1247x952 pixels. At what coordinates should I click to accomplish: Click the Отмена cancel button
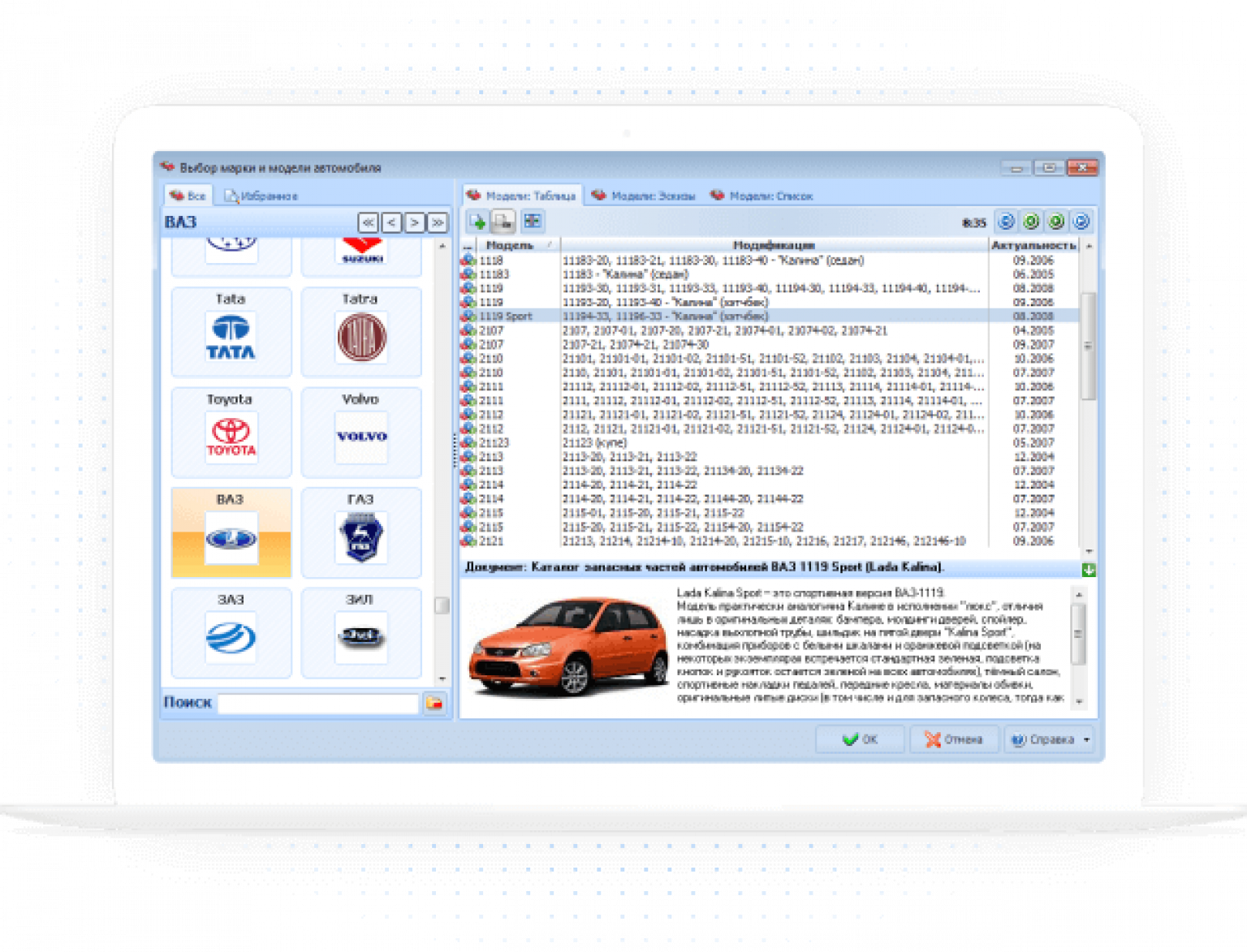point(955,739)
